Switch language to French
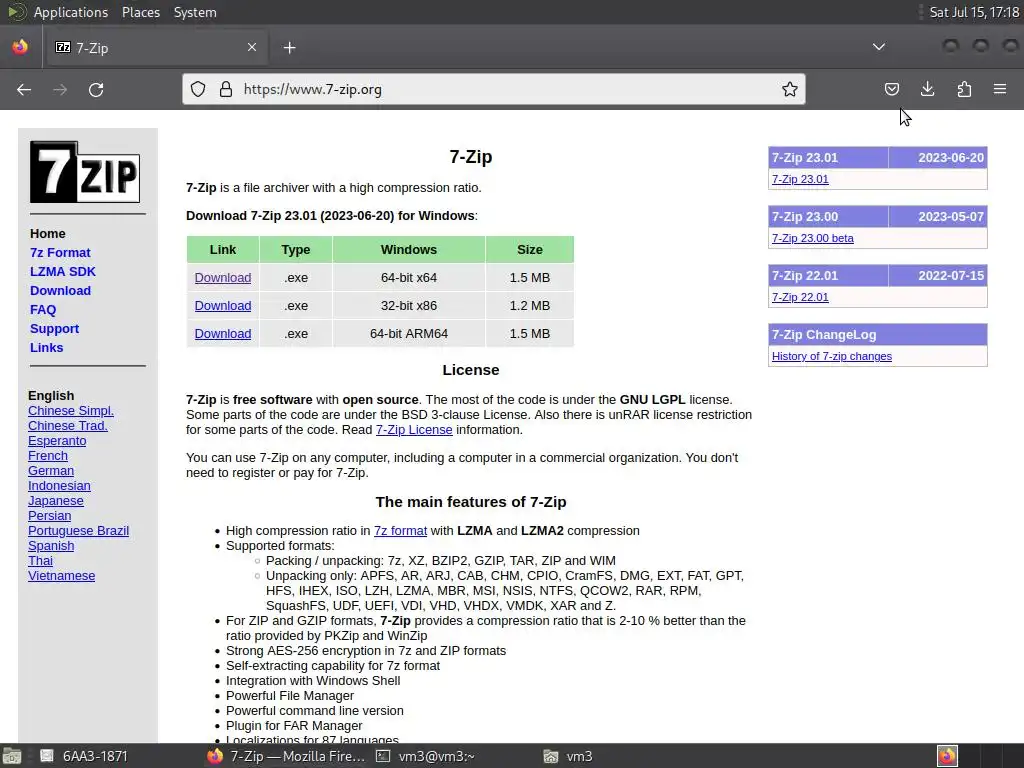This screenshot has height=768, width=1024. pos(48,456)
